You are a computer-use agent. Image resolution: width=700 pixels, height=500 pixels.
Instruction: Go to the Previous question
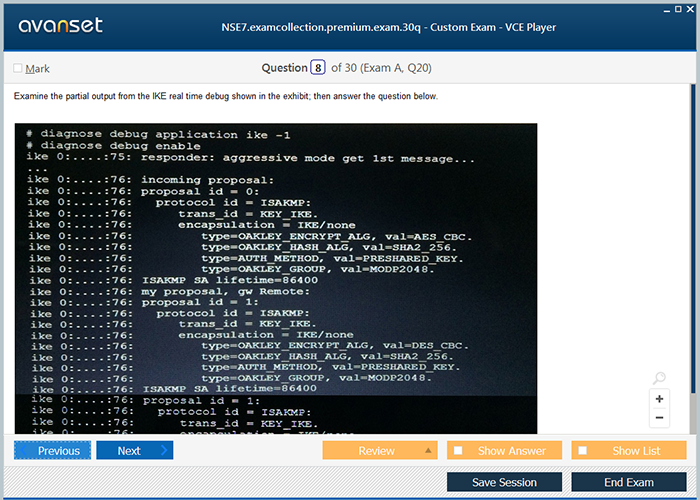[53, 451]
